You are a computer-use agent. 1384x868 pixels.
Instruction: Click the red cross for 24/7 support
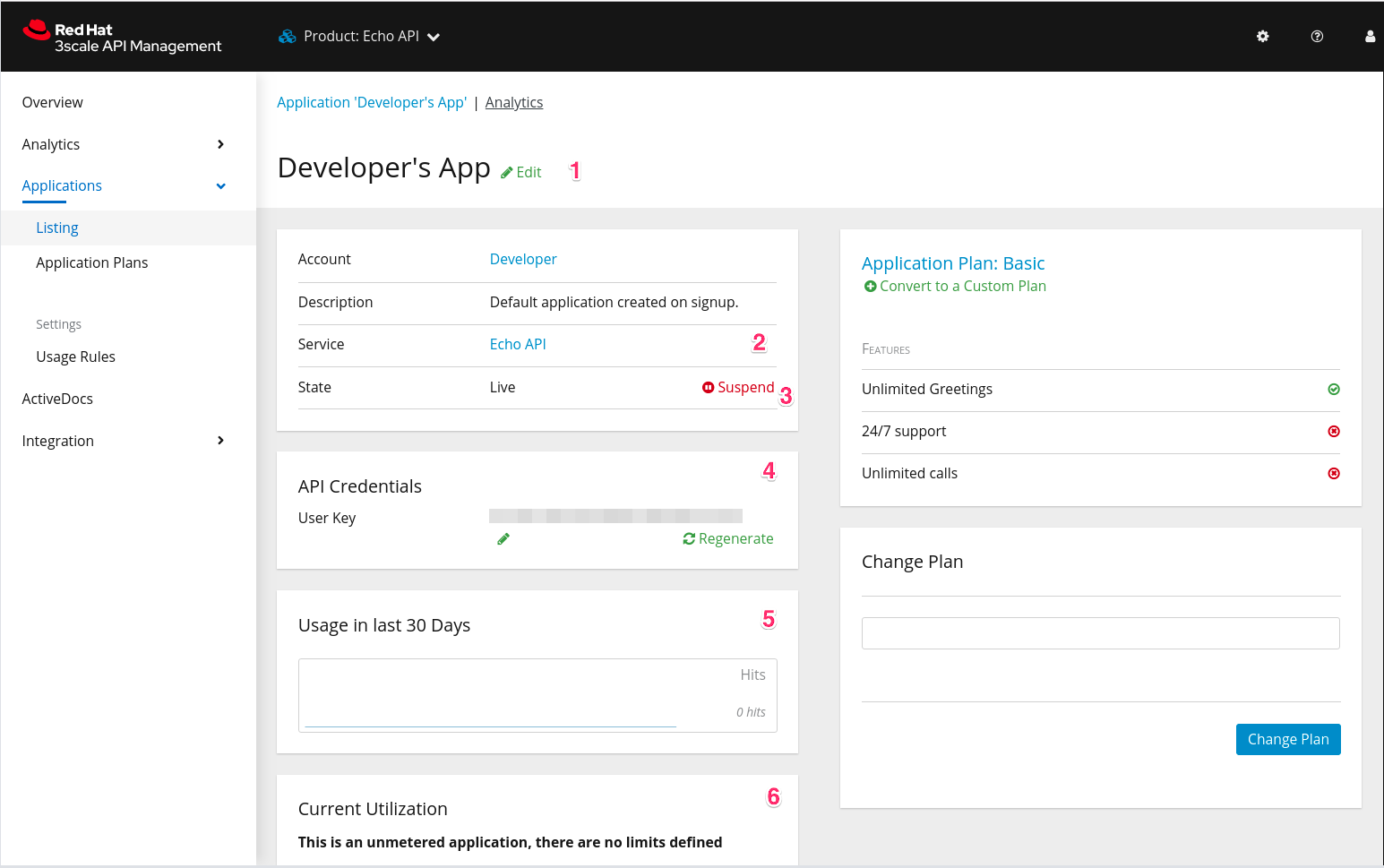click(1334, 431)
